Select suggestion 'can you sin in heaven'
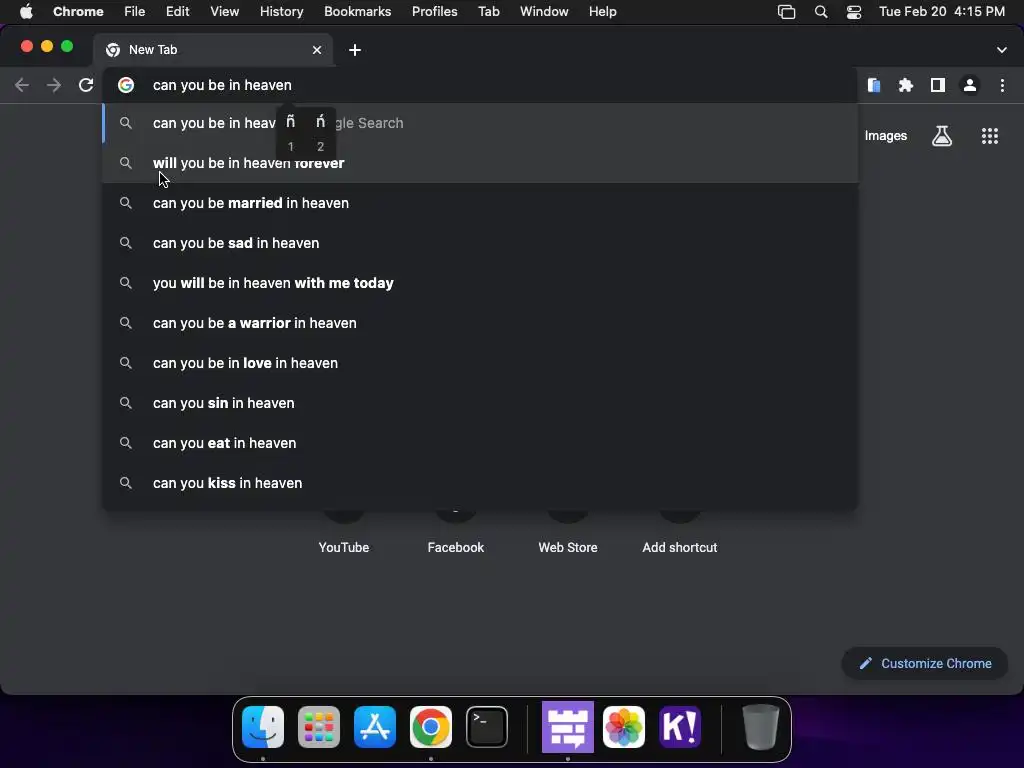 (480, 403)
